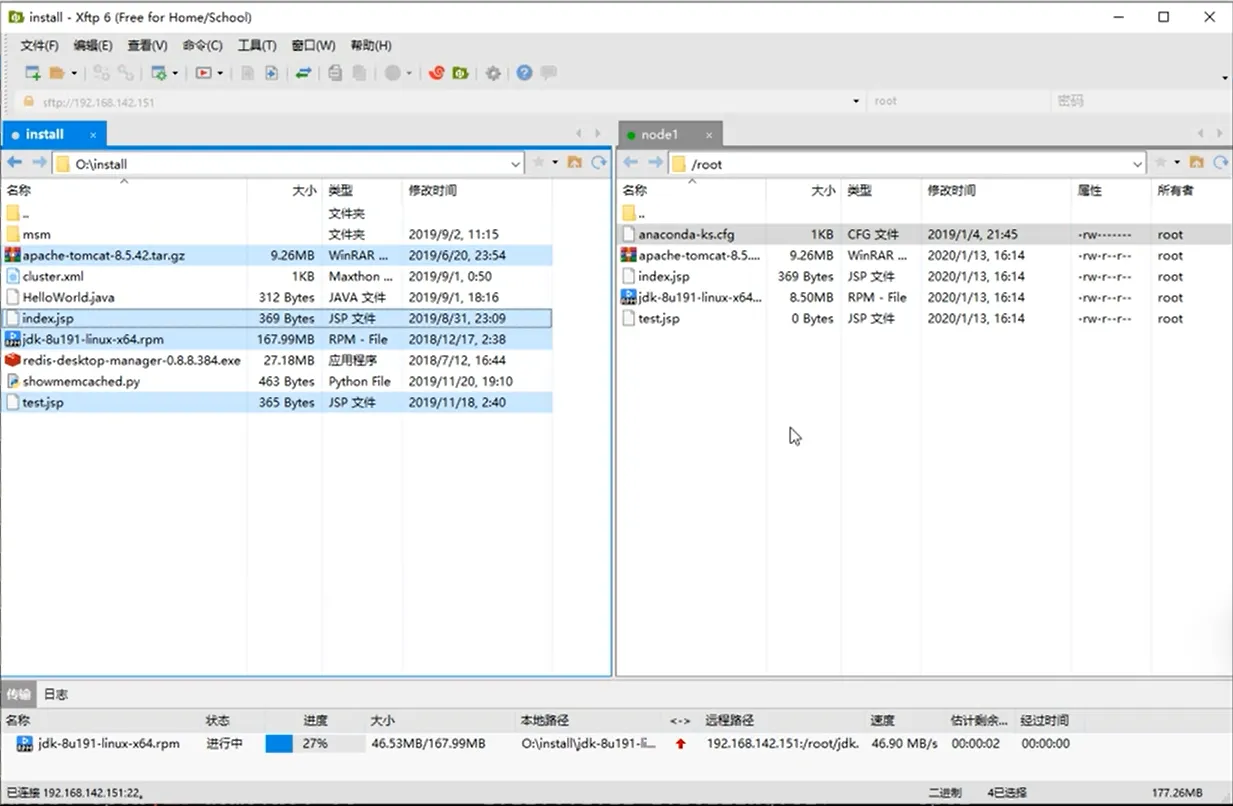Sort local files by 大小 column
Viewport: 1233px width, 806px height.
coord(285,190)
